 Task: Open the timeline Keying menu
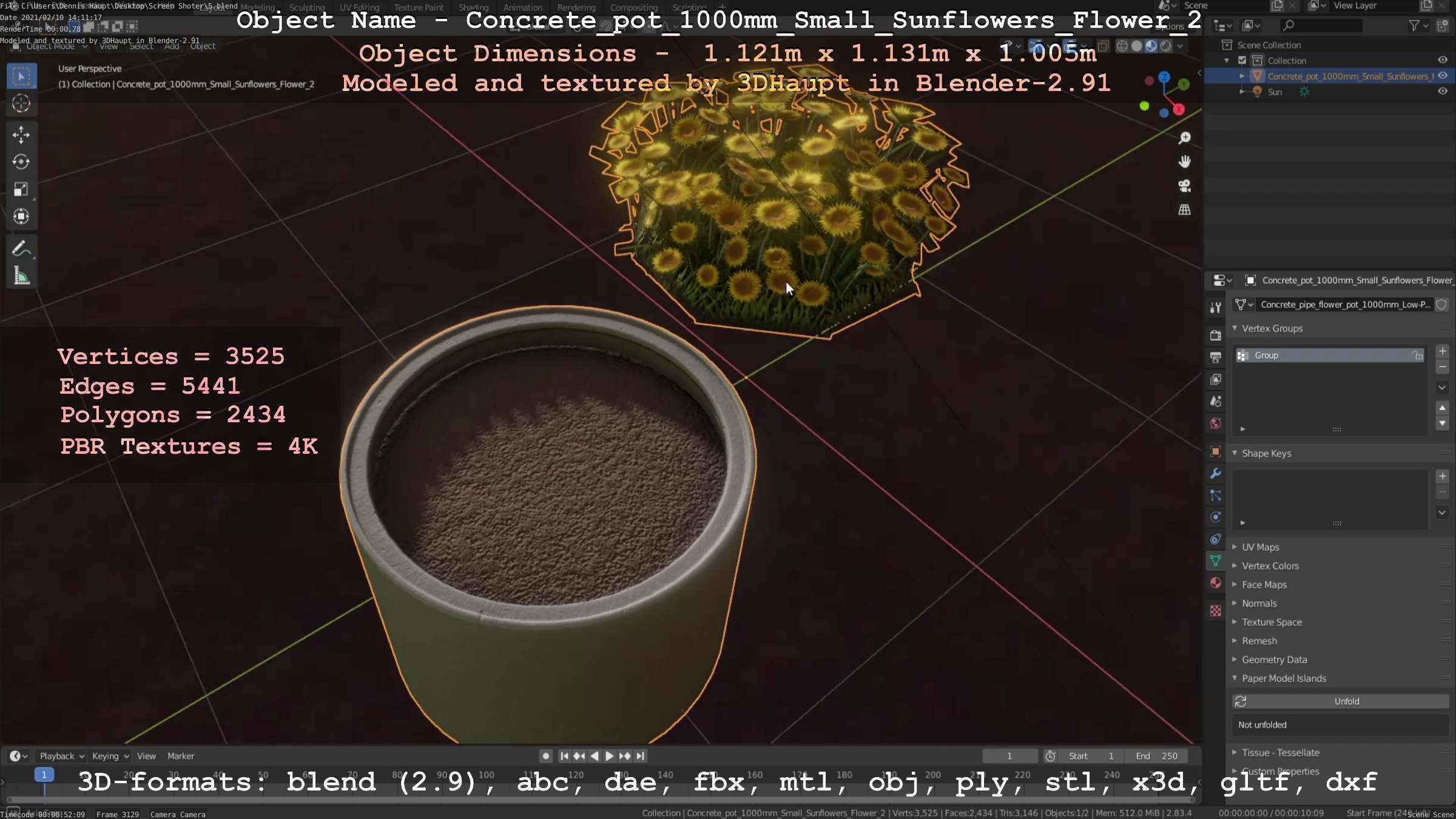[110, 756]
